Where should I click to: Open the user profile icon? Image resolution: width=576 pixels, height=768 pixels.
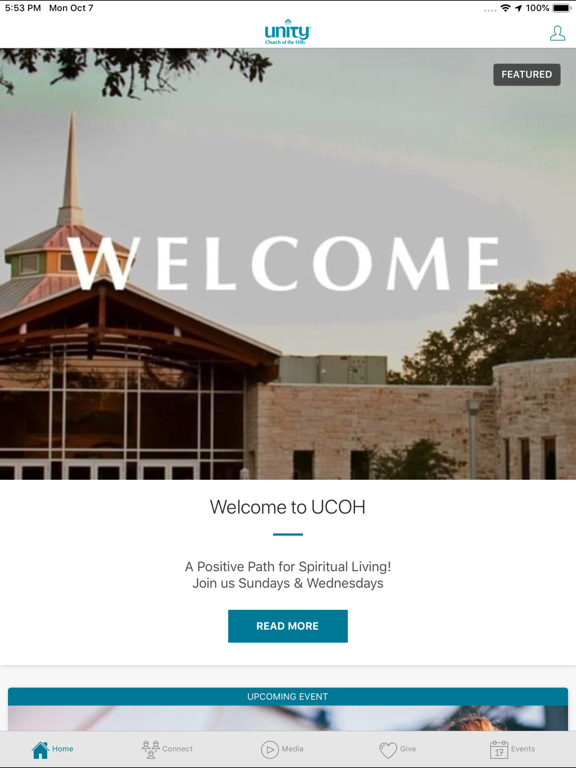coord(557,33)
